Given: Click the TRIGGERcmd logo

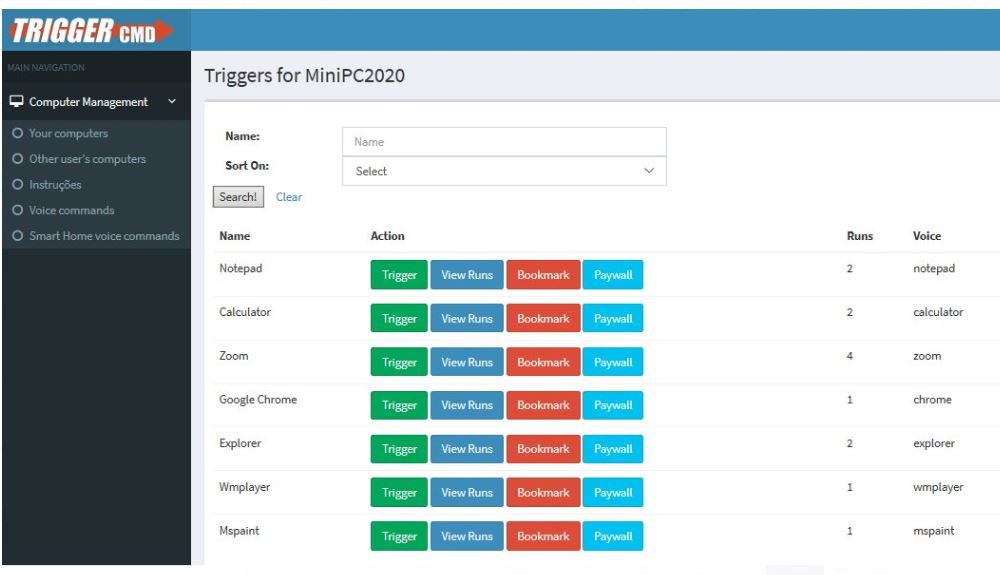Looking at the screenshot, I should point(92,31).
